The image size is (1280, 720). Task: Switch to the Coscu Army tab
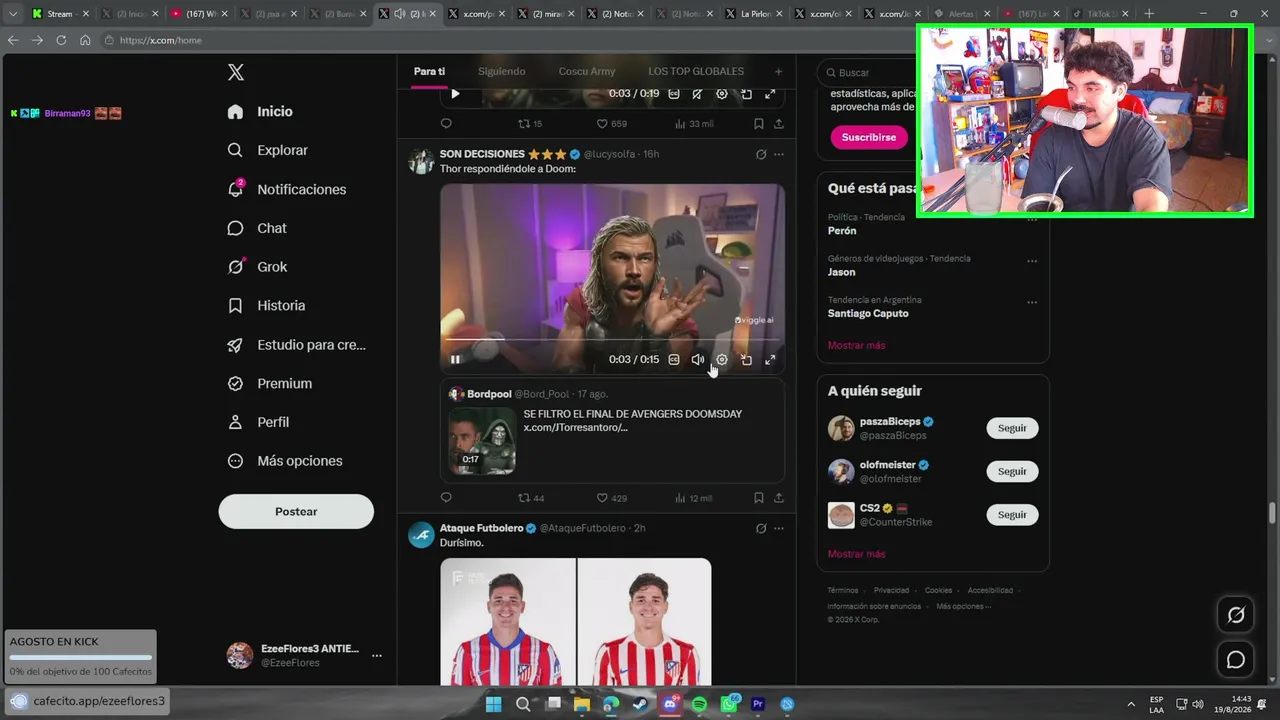pos(587,72)
